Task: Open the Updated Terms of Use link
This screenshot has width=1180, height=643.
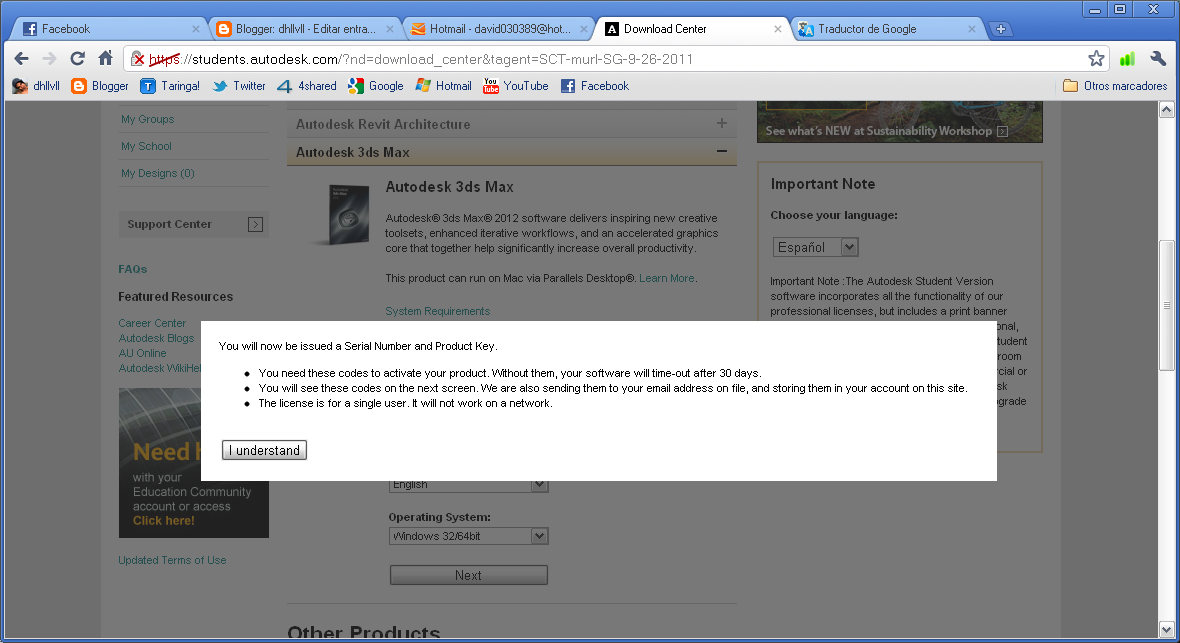Action: (x=172, y=560)
